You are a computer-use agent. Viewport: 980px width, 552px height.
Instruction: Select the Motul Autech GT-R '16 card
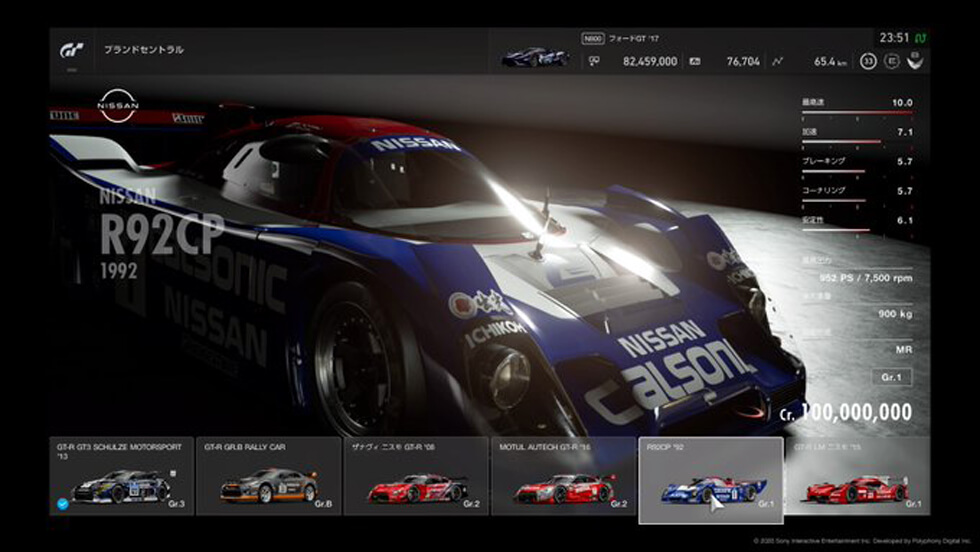pos(564,476)
